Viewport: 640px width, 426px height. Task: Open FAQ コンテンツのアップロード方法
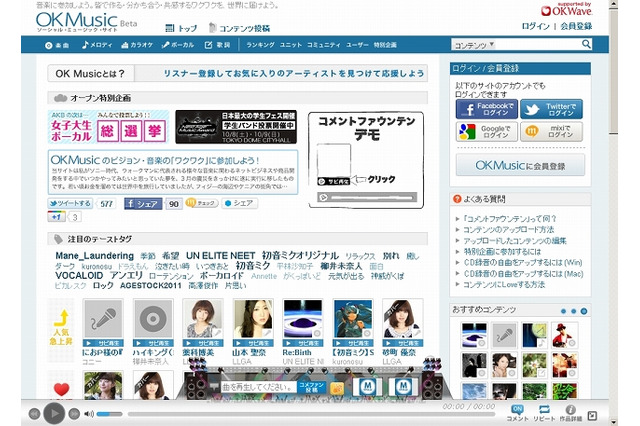[x=509, y=230]
